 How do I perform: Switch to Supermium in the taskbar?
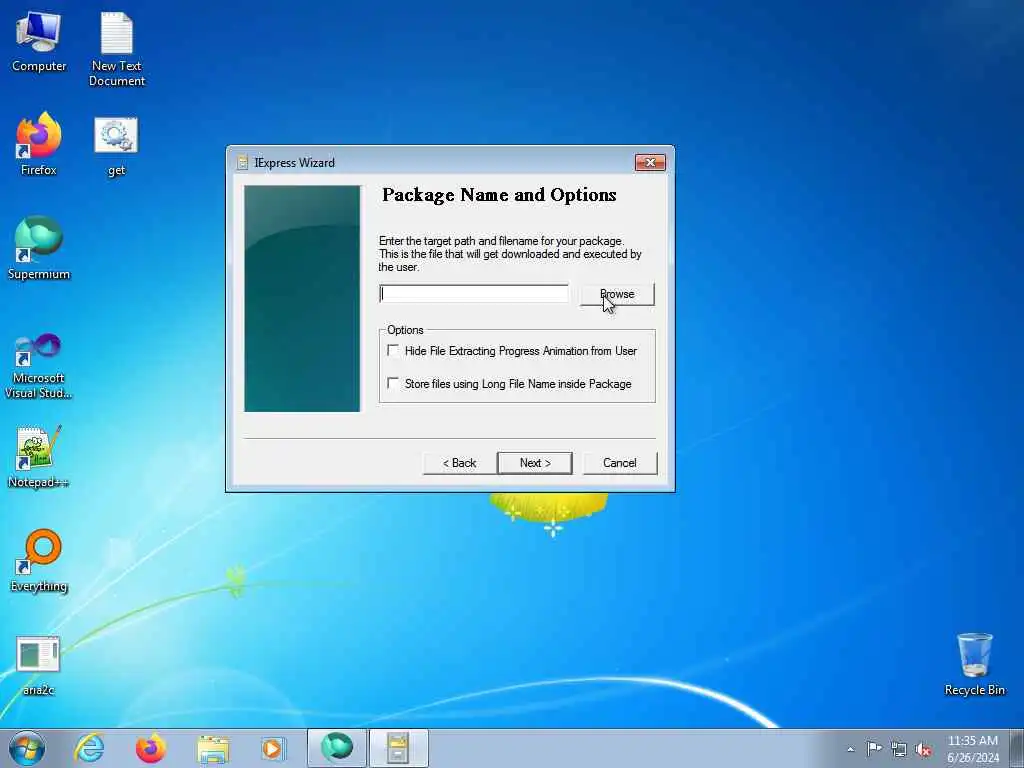[x=336, y=748]
